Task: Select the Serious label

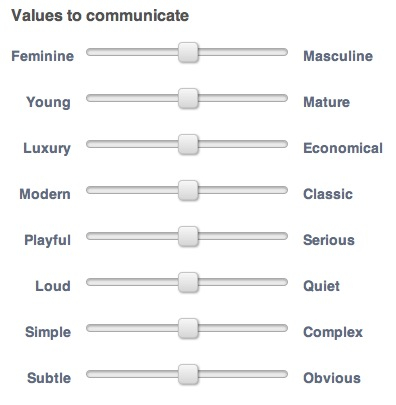Action: 329,240
